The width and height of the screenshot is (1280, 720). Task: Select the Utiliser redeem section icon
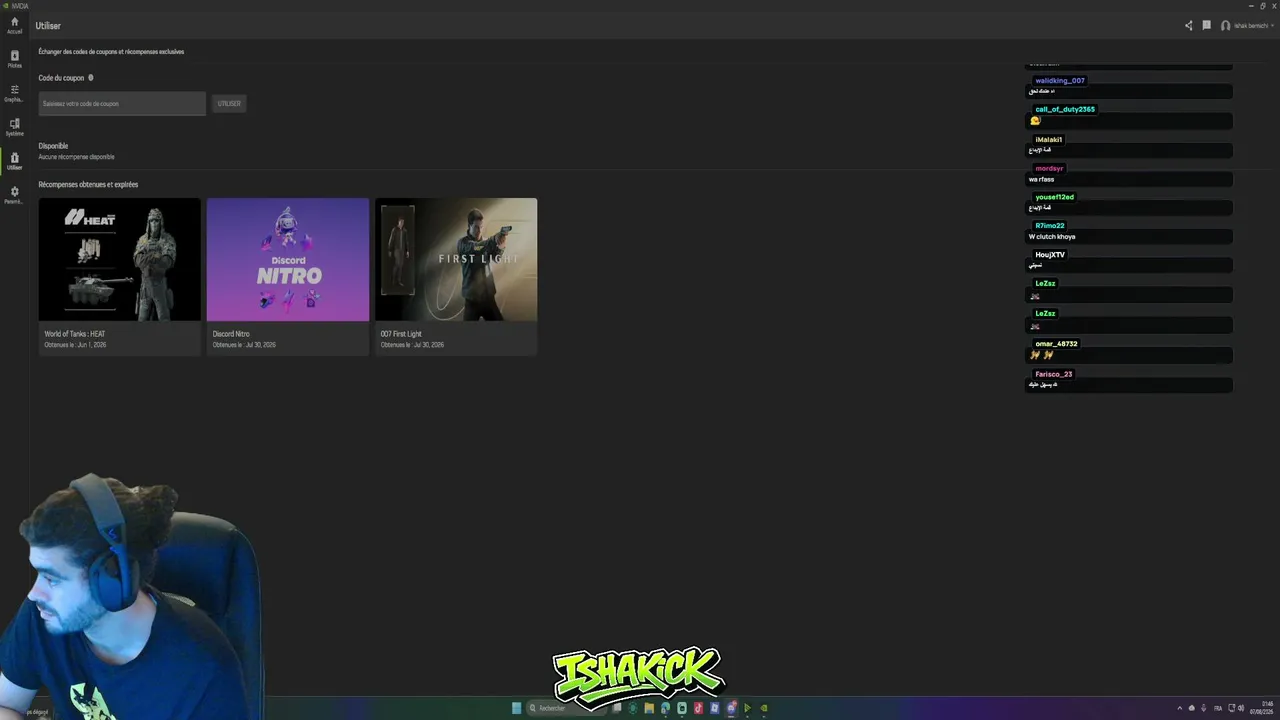coord(14,161)
